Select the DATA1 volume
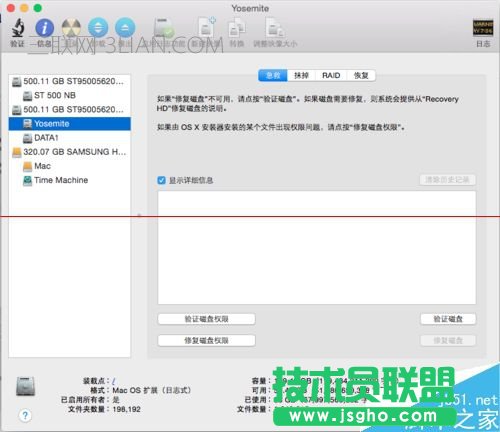Image resolution: width=500 pixels, height=432 pixels. tap(69, 138)
